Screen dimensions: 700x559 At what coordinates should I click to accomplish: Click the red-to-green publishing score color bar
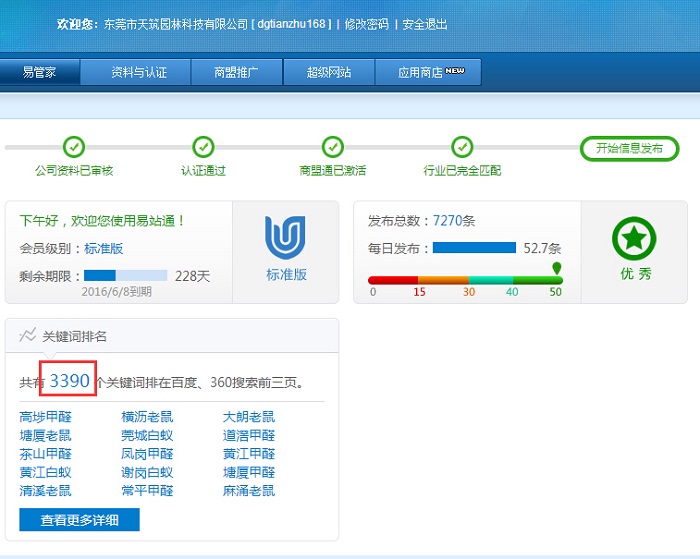(464, 280)
